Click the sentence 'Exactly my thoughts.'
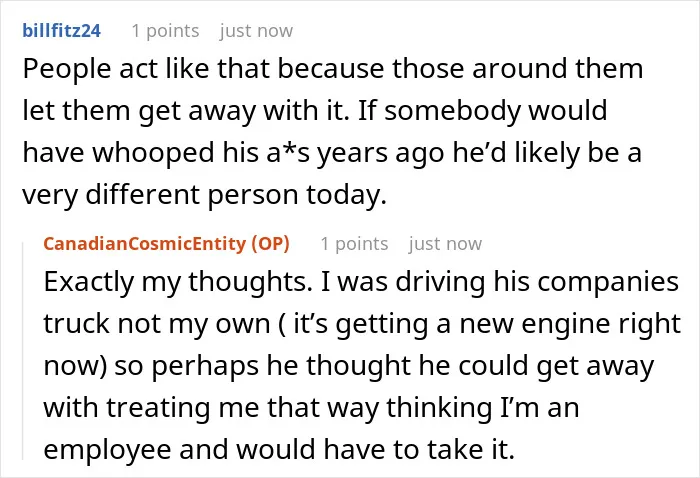 click(x=178, y=282)
